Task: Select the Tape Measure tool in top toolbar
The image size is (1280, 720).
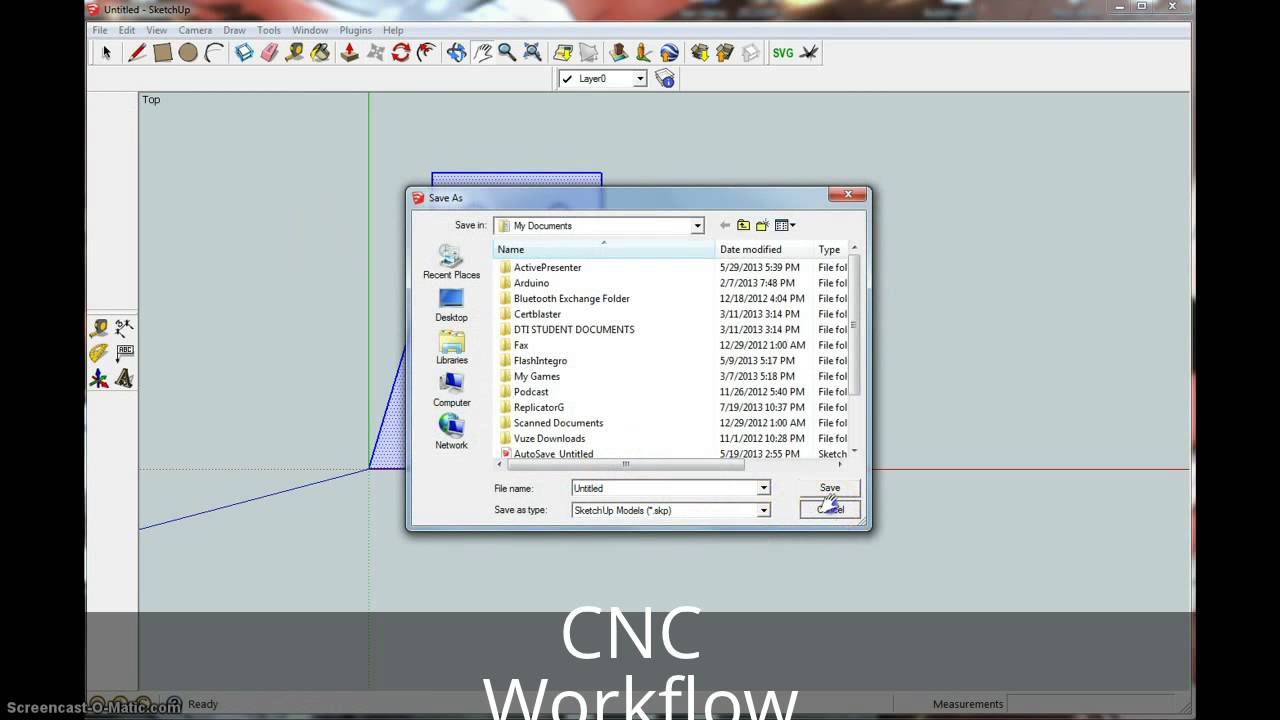Action: tap(294, 53)
